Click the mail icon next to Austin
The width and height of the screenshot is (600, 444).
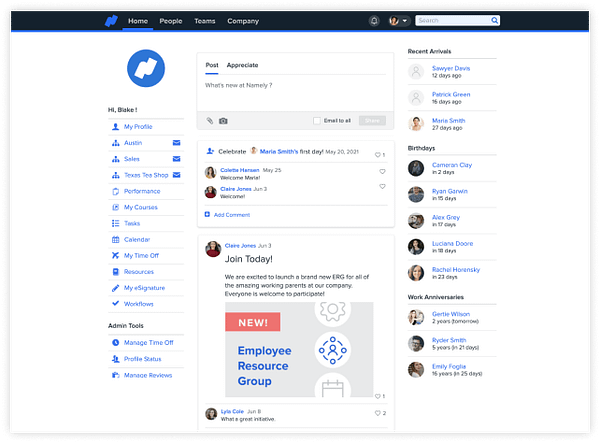click(x=177, y=143)
